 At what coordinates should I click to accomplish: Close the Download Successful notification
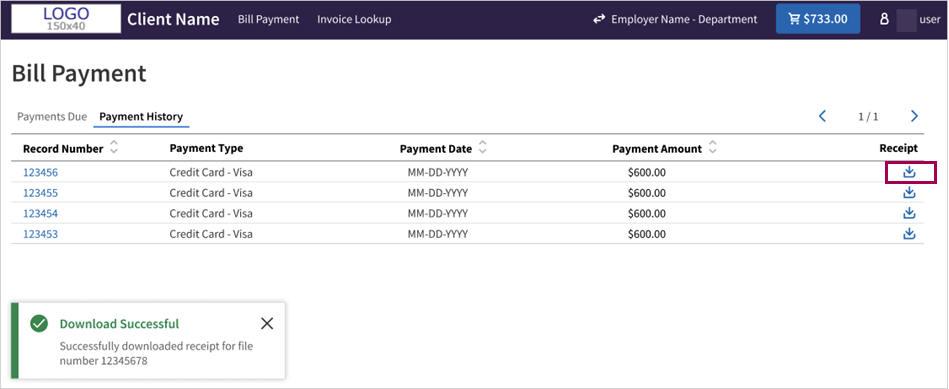pos(267,324)
